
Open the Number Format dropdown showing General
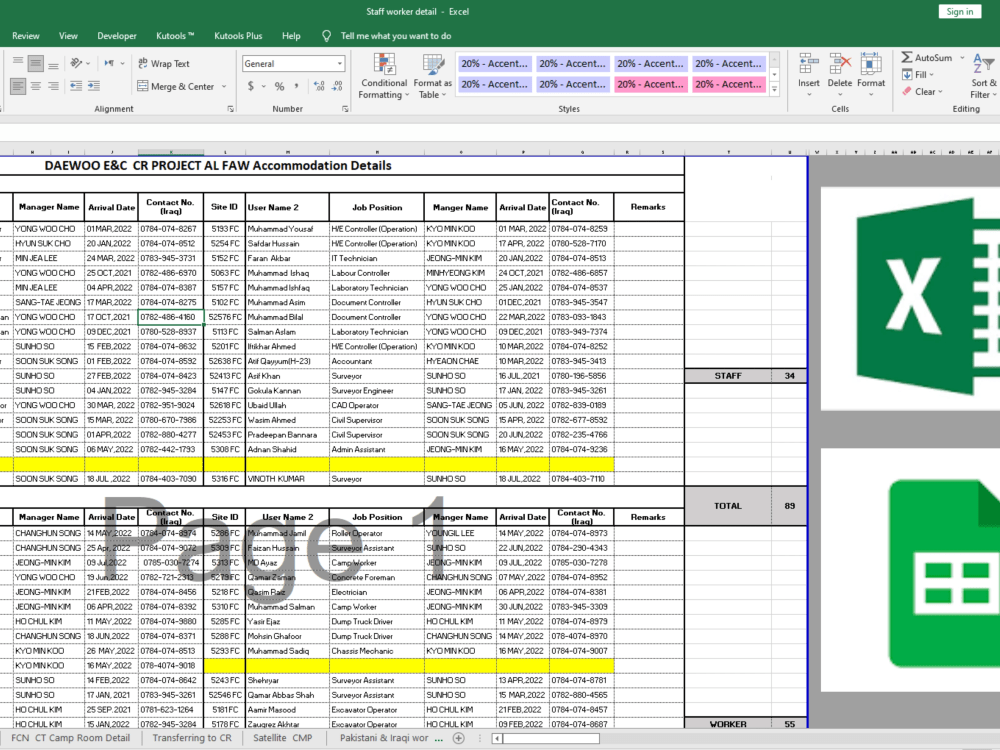coord(293,63)
